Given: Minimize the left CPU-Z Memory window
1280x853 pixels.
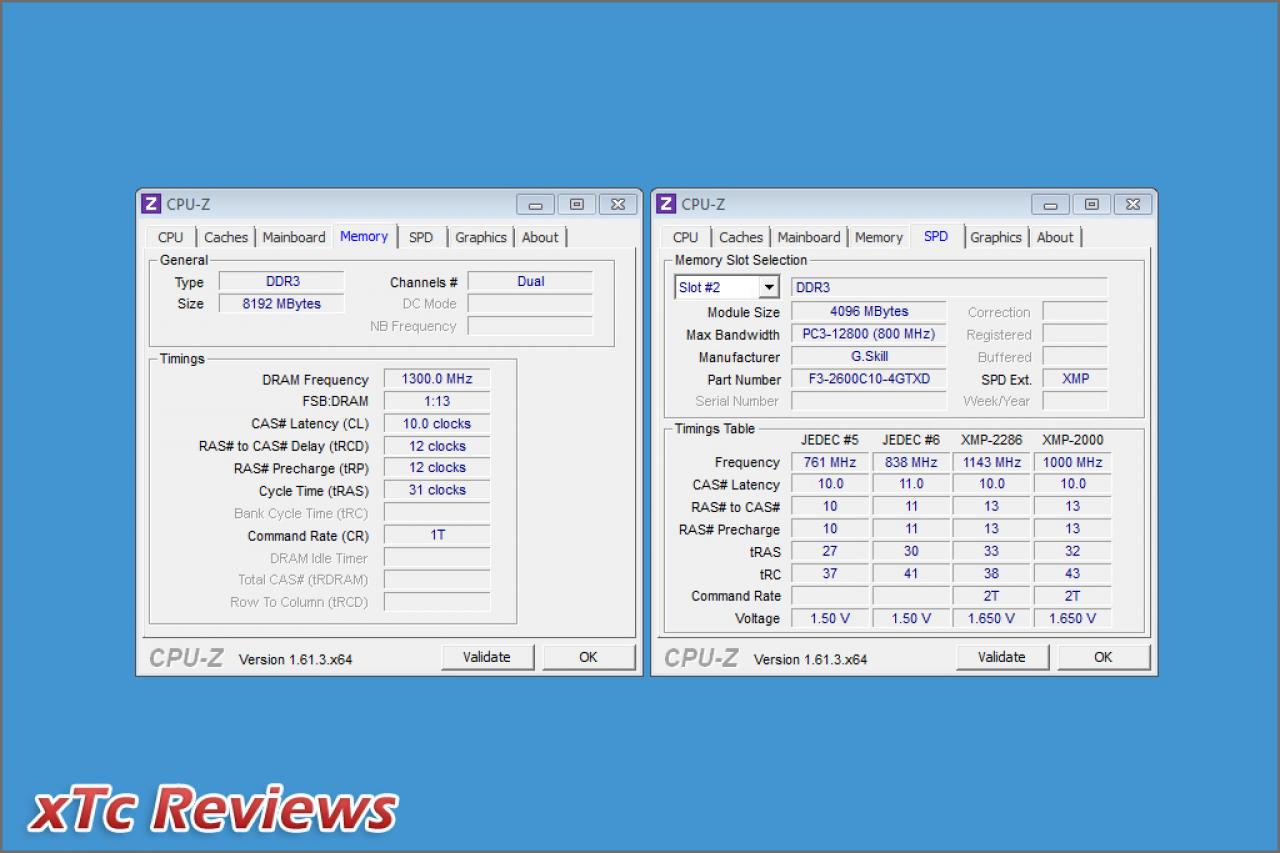Looking at the screenshot, I should pyautogui.click(x=535, y=204).
